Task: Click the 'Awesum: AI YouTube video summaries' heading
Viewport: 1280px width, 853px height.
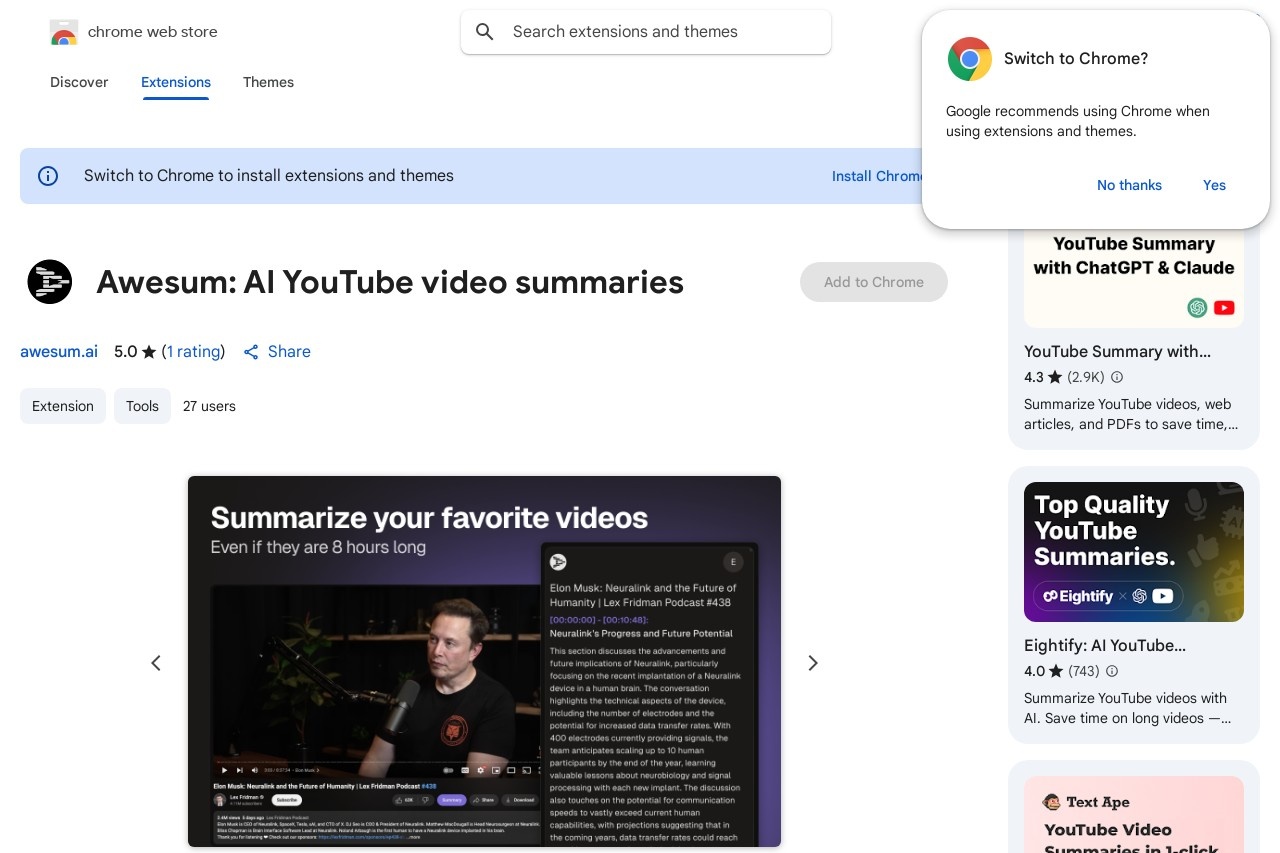Action: click(x=390, y=283)
